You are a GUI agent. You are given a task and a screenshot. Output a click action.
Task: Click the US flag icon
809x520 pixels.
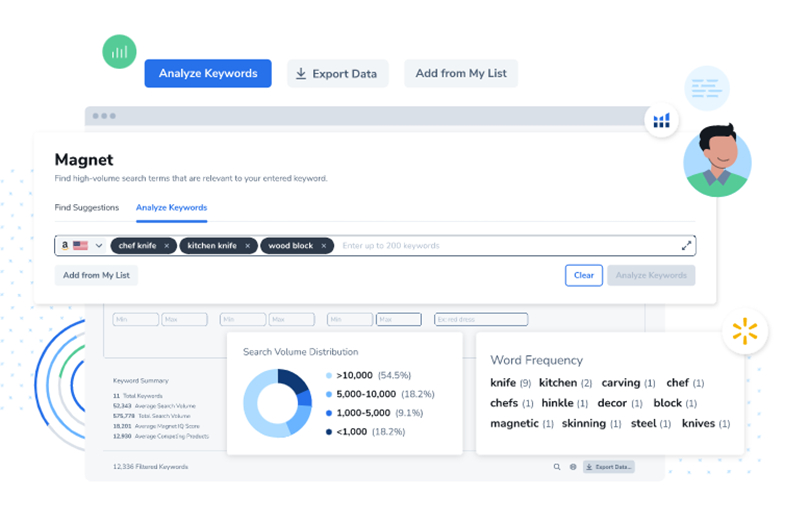(80, 246)
